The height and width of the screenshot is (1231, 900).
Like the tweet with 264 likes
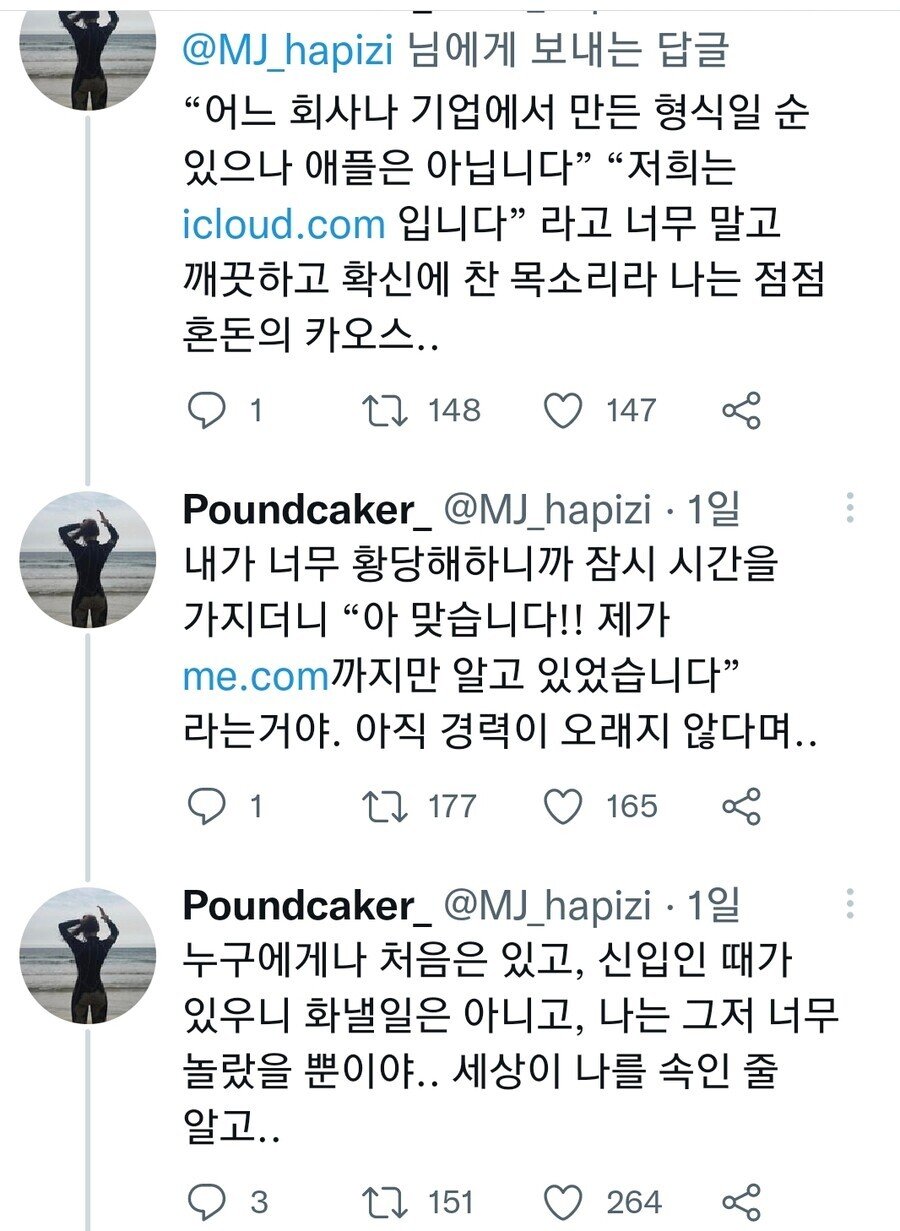563,1201
